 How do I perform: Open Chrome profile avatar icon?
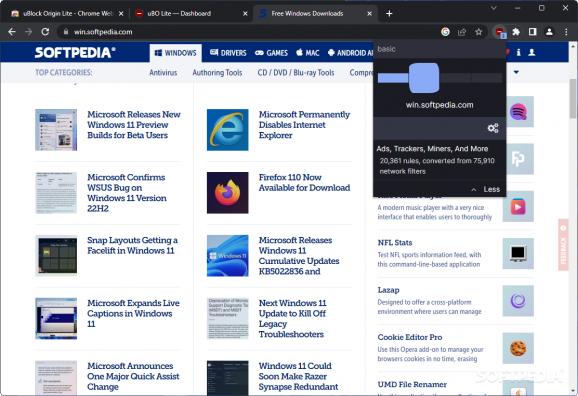pos(549,32)
